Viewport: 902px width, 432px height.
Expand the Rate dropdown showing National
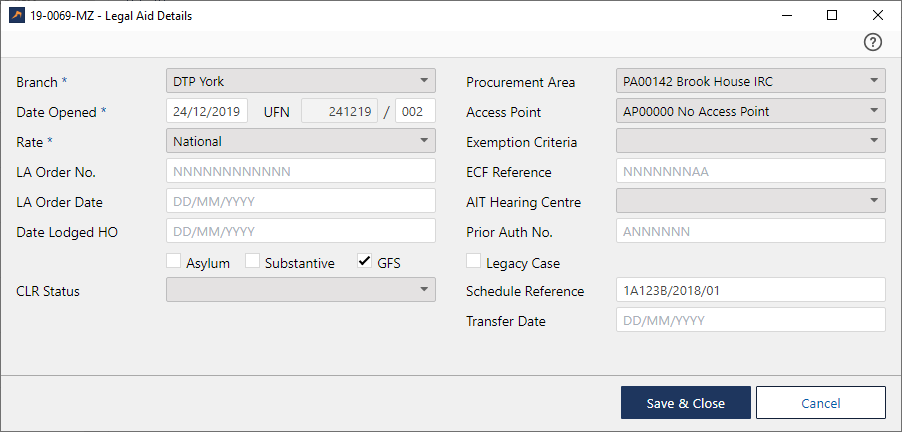[300, 141]
